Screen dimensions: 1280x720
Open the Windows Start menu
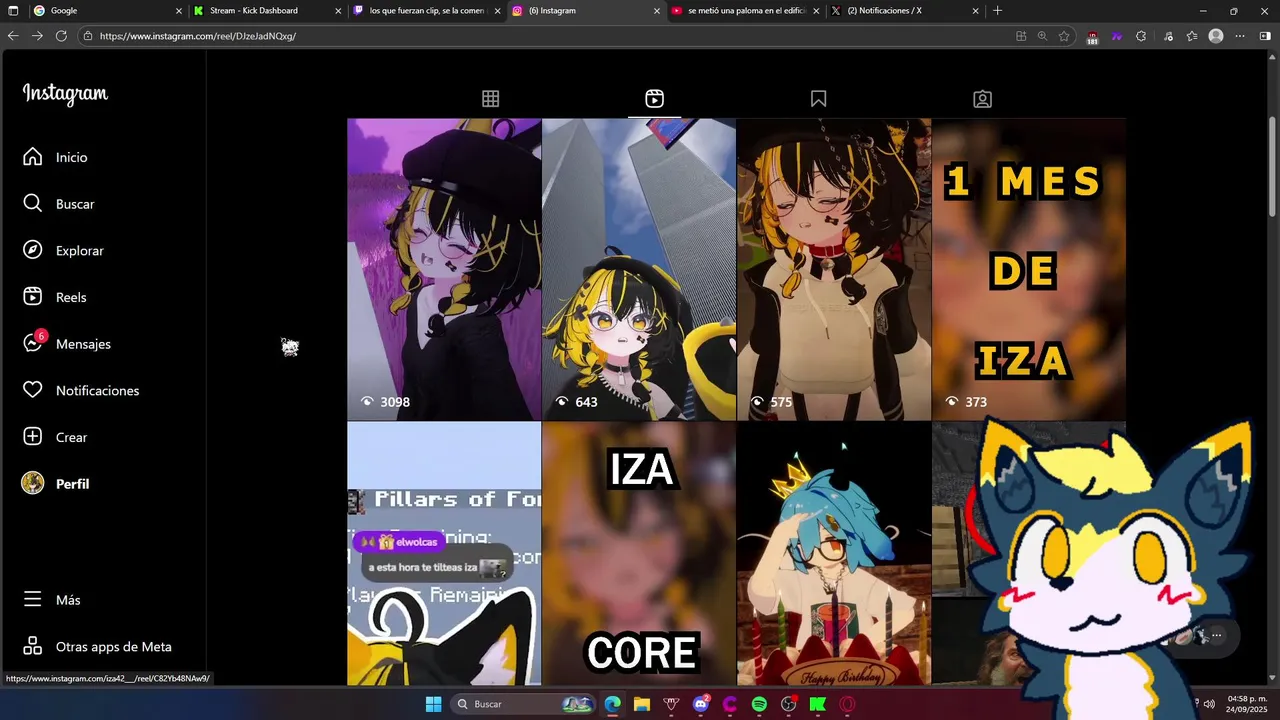433,704
